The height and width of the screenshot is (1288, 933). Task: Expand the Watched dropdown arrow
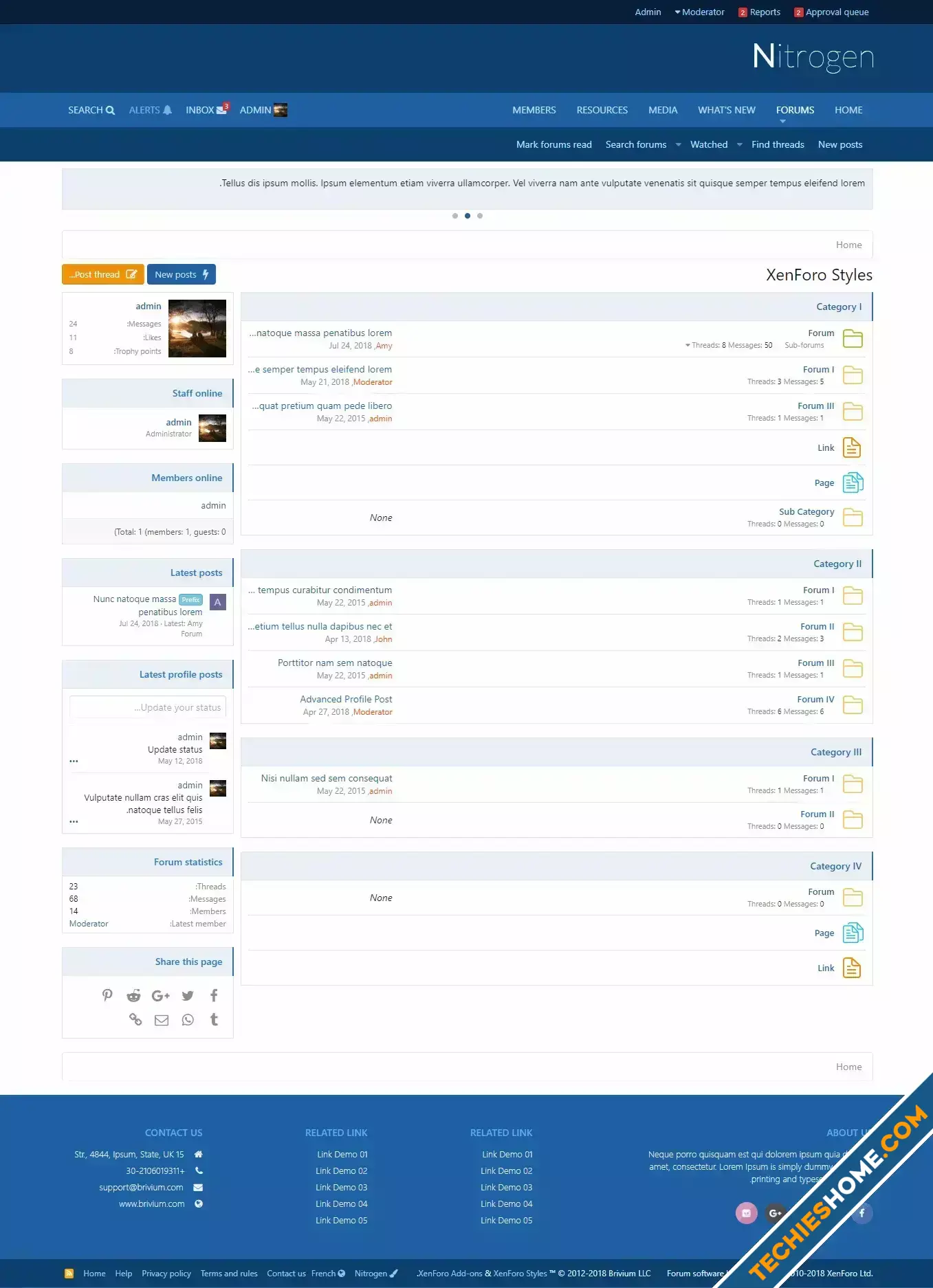point(740,144)
